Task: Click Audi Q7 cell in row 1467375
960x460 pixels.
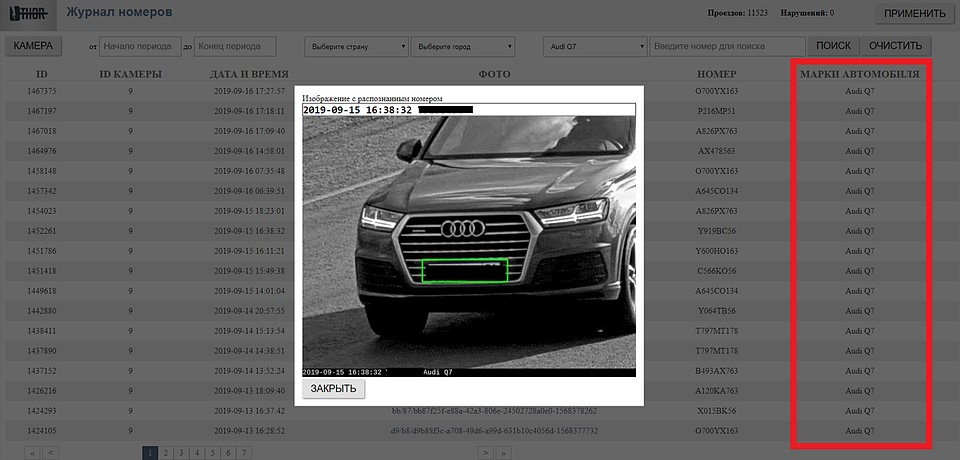Action: pyautogui.click(x=860, y=91)
